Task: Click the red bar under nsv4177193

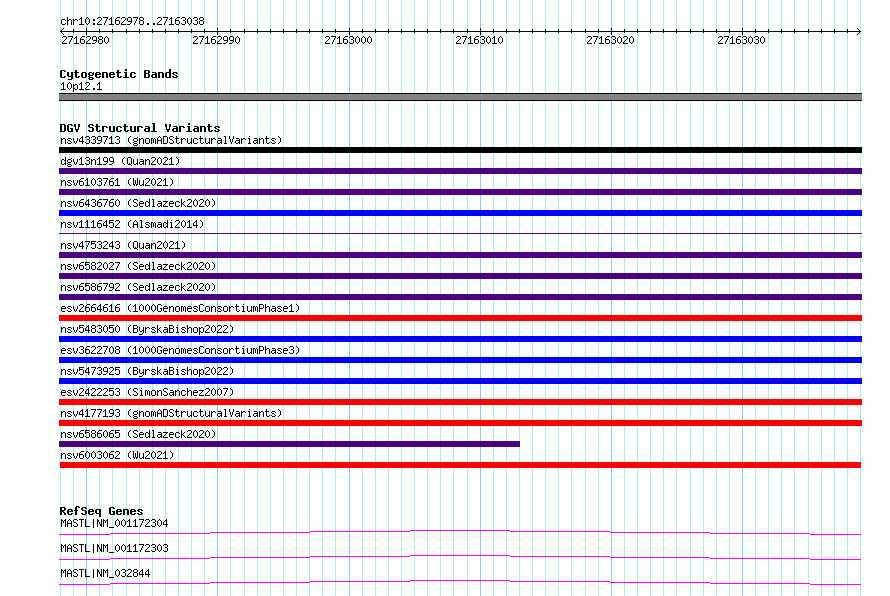Action: coord(460,423)
